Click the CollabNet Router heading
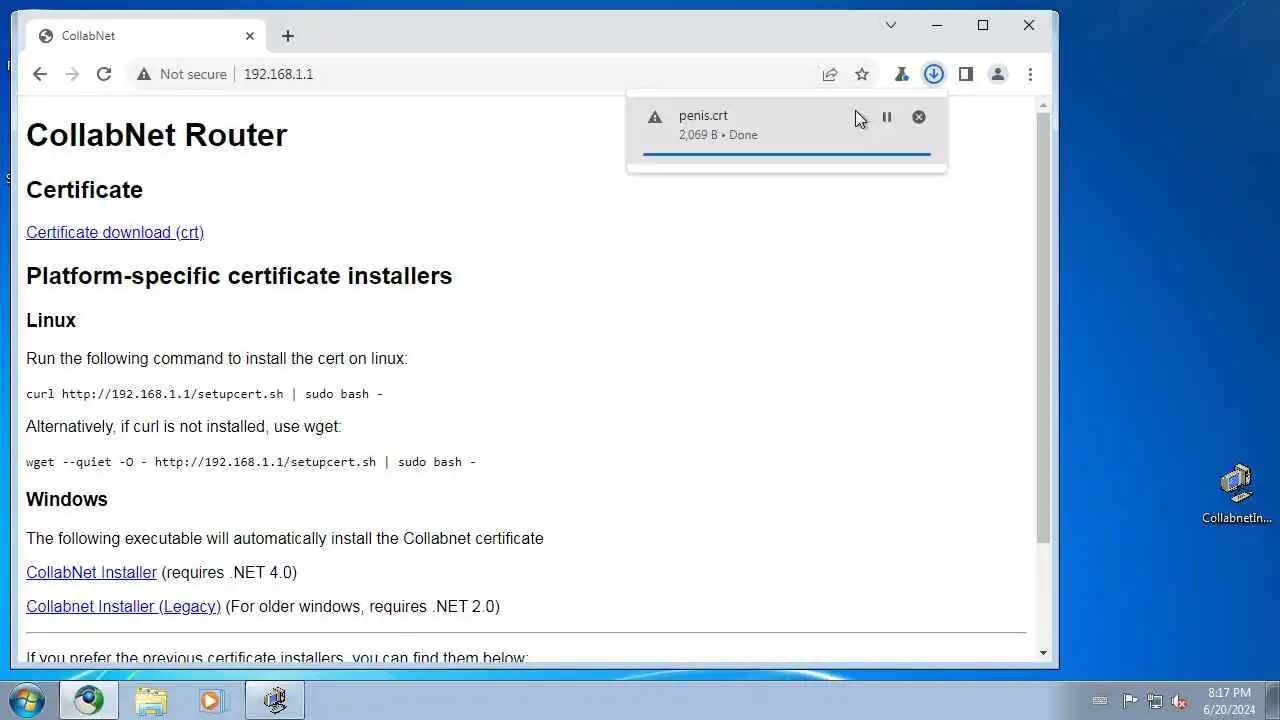This screenshot has width=1280, height=720. (156, 135)
